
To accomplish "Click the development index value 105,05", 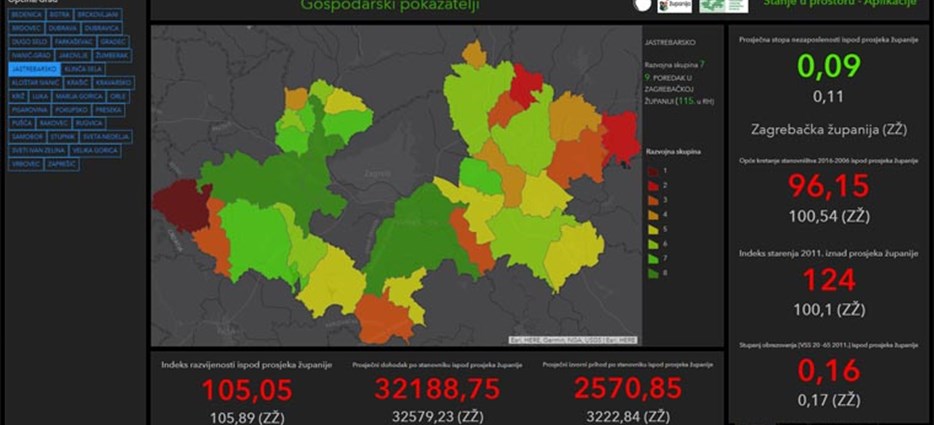I will [x=247, y=390].
